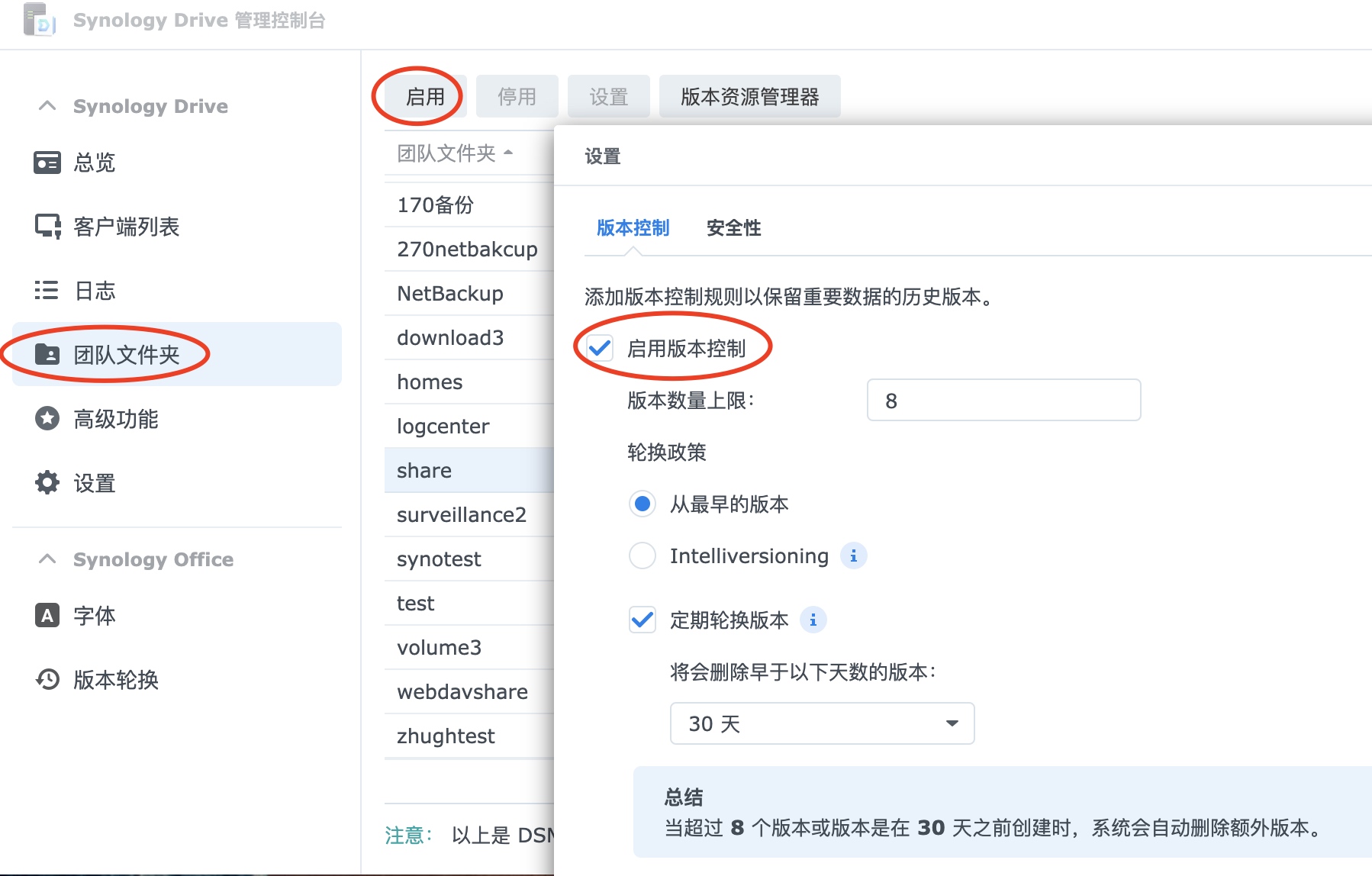Select the 170备份 folder row
1372x876 pixels.
pyautogui.click(x=469, y=205)
